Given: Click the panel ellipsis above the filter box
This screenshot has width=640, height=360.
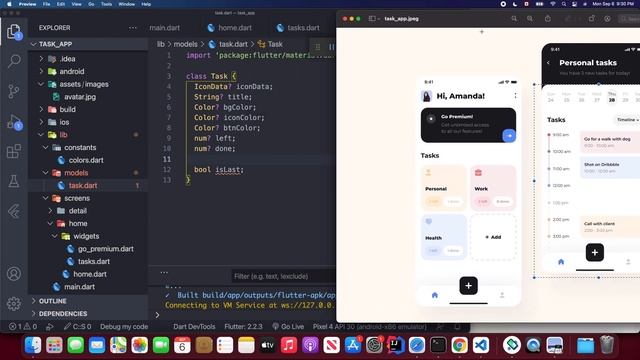Looking at the screenshot, I should click(x=164, y=272).
